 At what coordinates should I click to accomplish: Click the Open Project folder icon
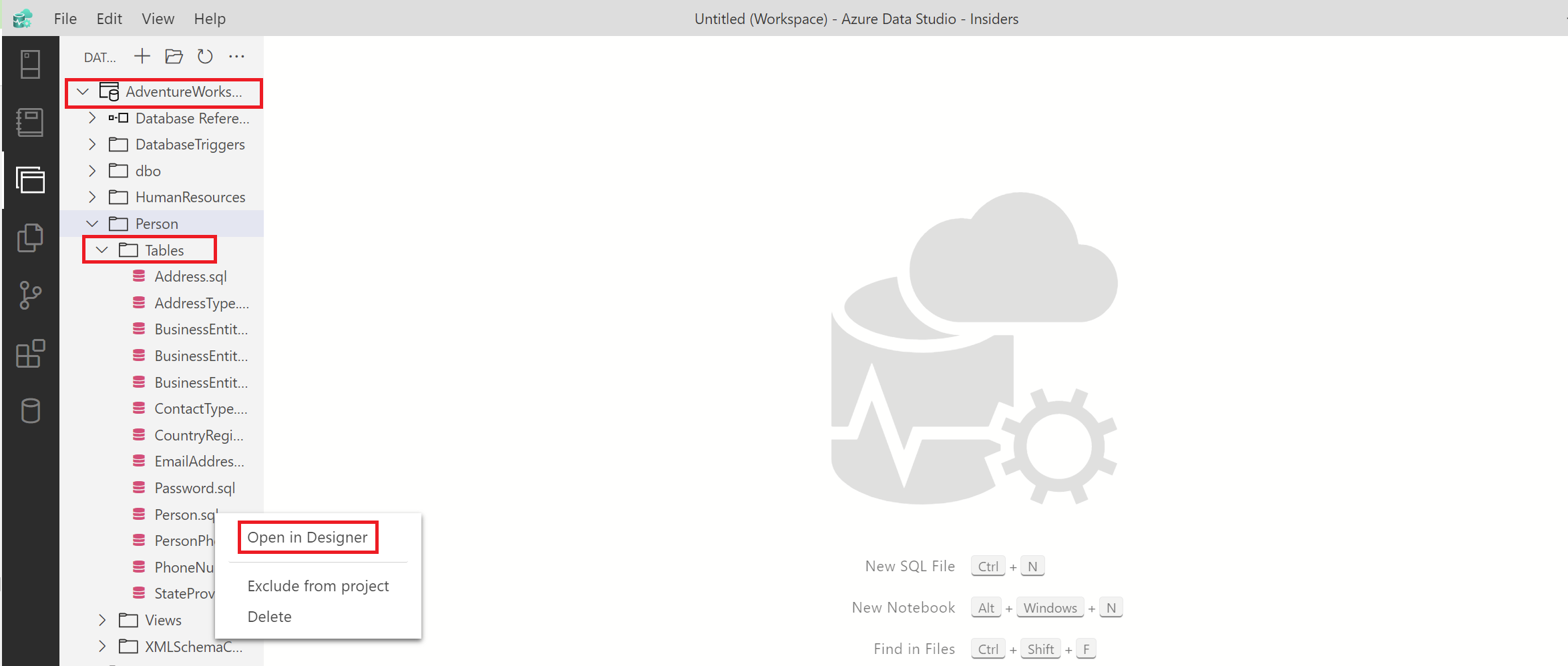click(x=174, y=56)
